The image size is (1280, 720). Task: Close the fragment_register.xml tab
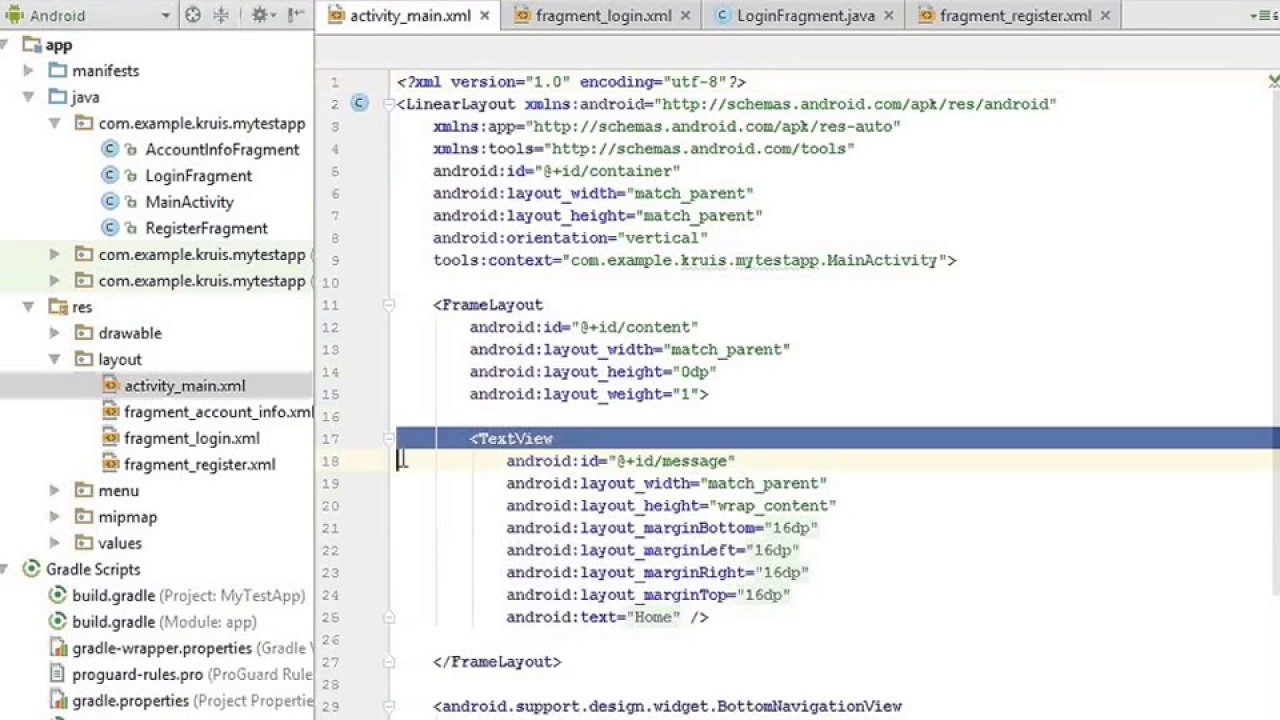coord(1105,16)
